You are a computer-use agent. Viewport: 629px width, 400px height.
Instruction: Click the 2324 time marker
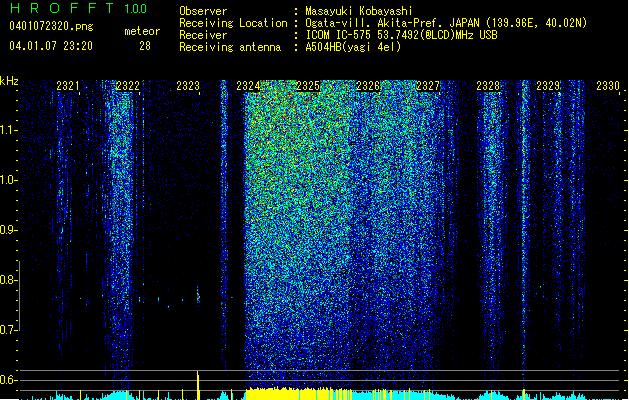(x=248, y=86)
